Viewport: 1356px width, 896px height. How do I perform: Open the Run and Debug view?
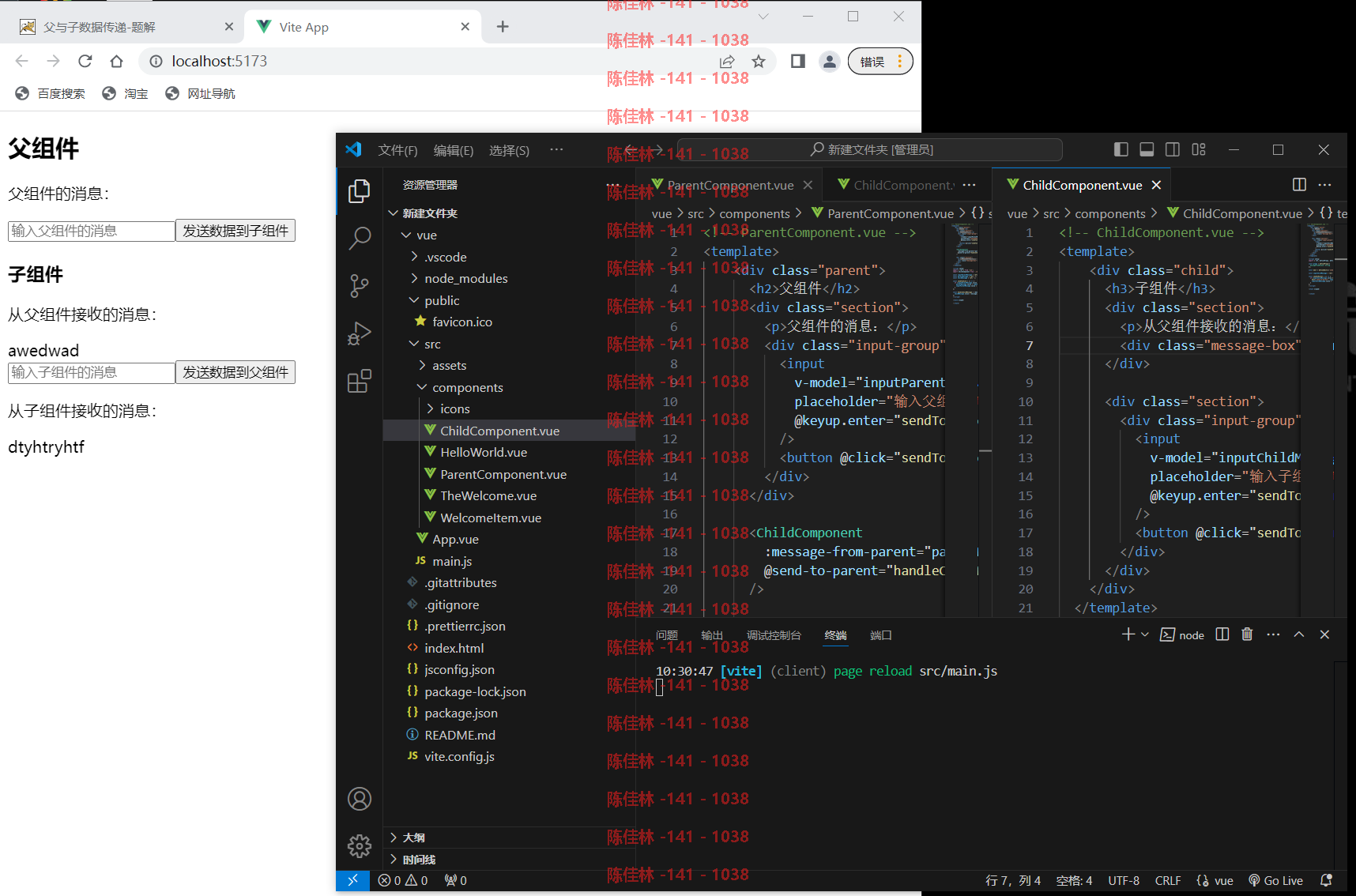360,333
